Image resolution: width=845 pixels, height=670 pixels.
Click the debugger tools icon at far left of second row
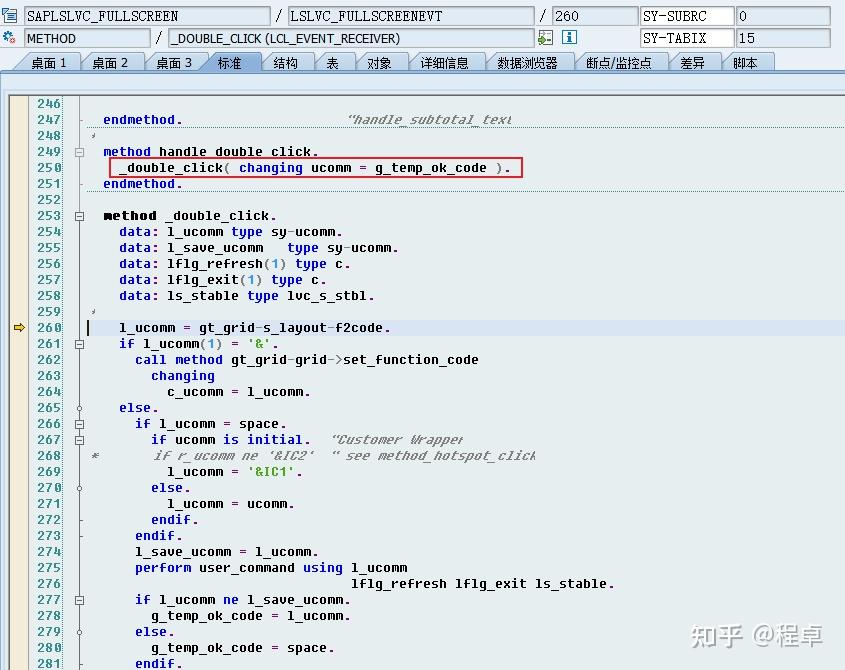coord(11,36)
